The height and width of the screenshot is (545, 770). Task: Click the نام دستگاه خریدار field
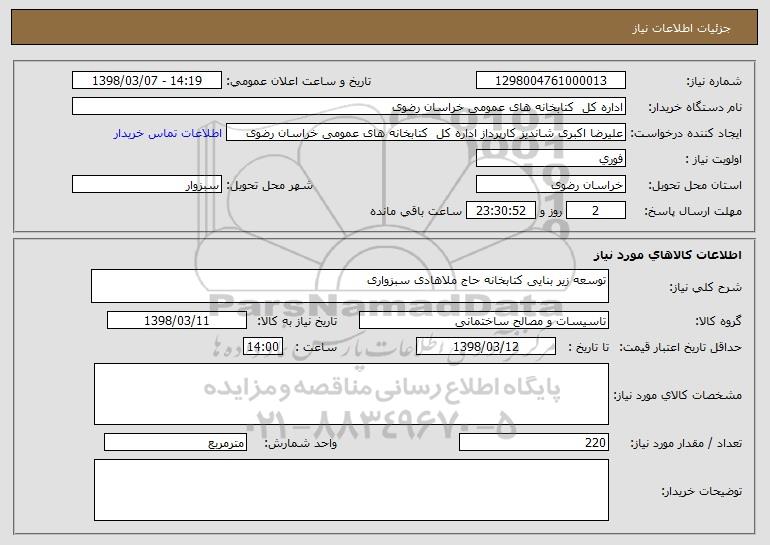(x=350, y=107)
